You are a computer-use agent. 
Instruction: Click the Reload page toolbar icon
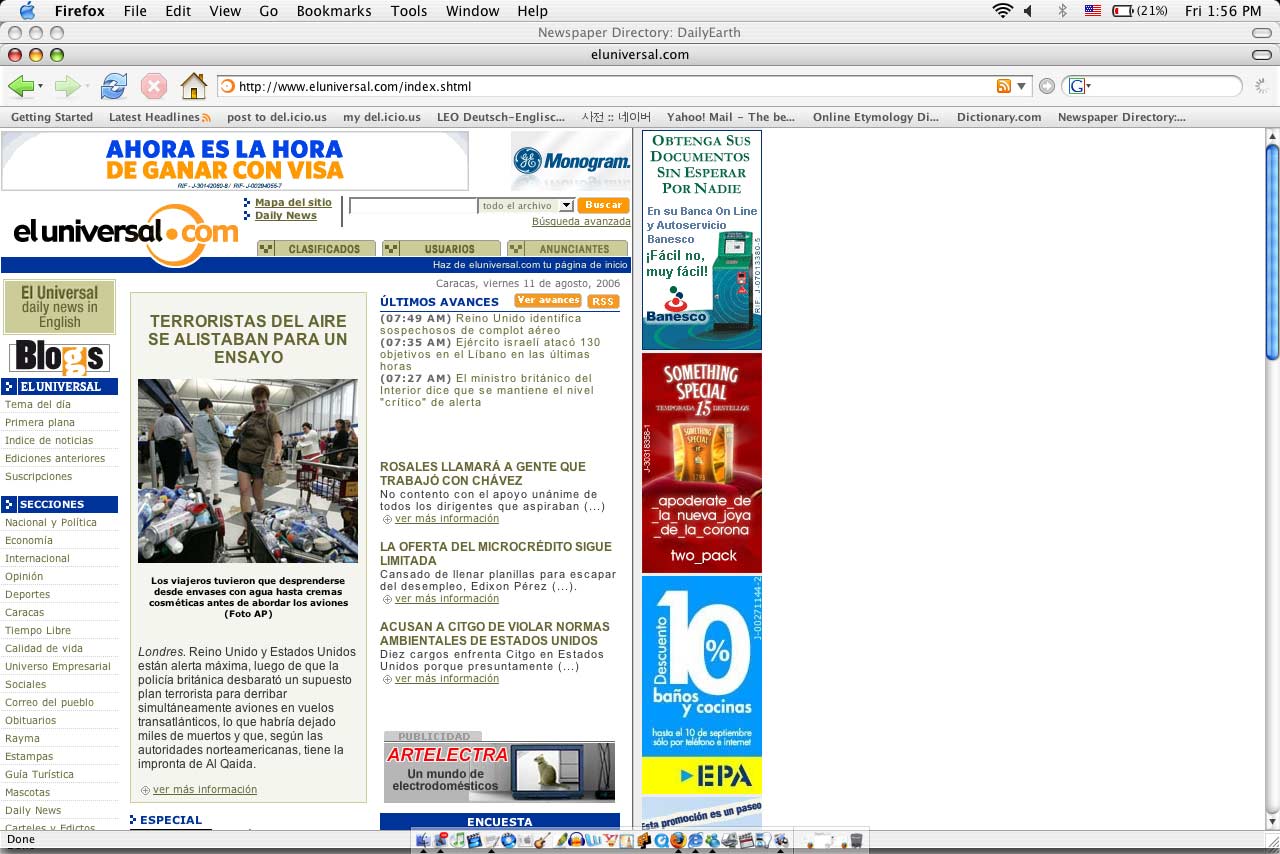click(x=114, y=86)
